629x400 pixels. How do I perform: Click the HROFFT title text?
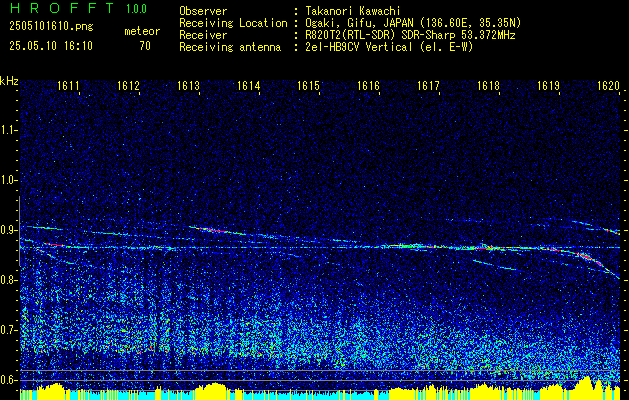[62, 8]
